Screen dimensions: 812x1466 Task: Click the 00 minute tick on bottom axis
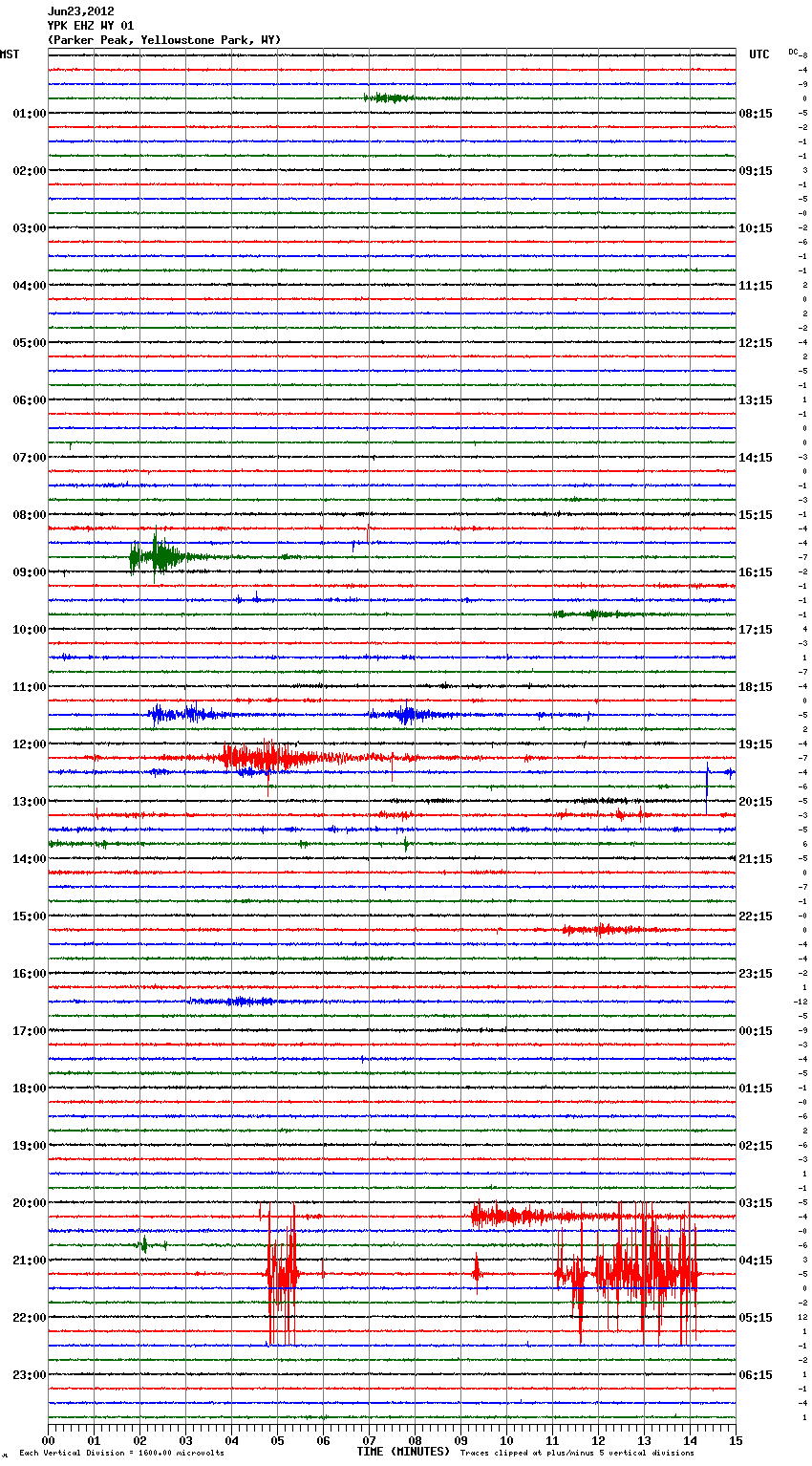pos(49,1440)
